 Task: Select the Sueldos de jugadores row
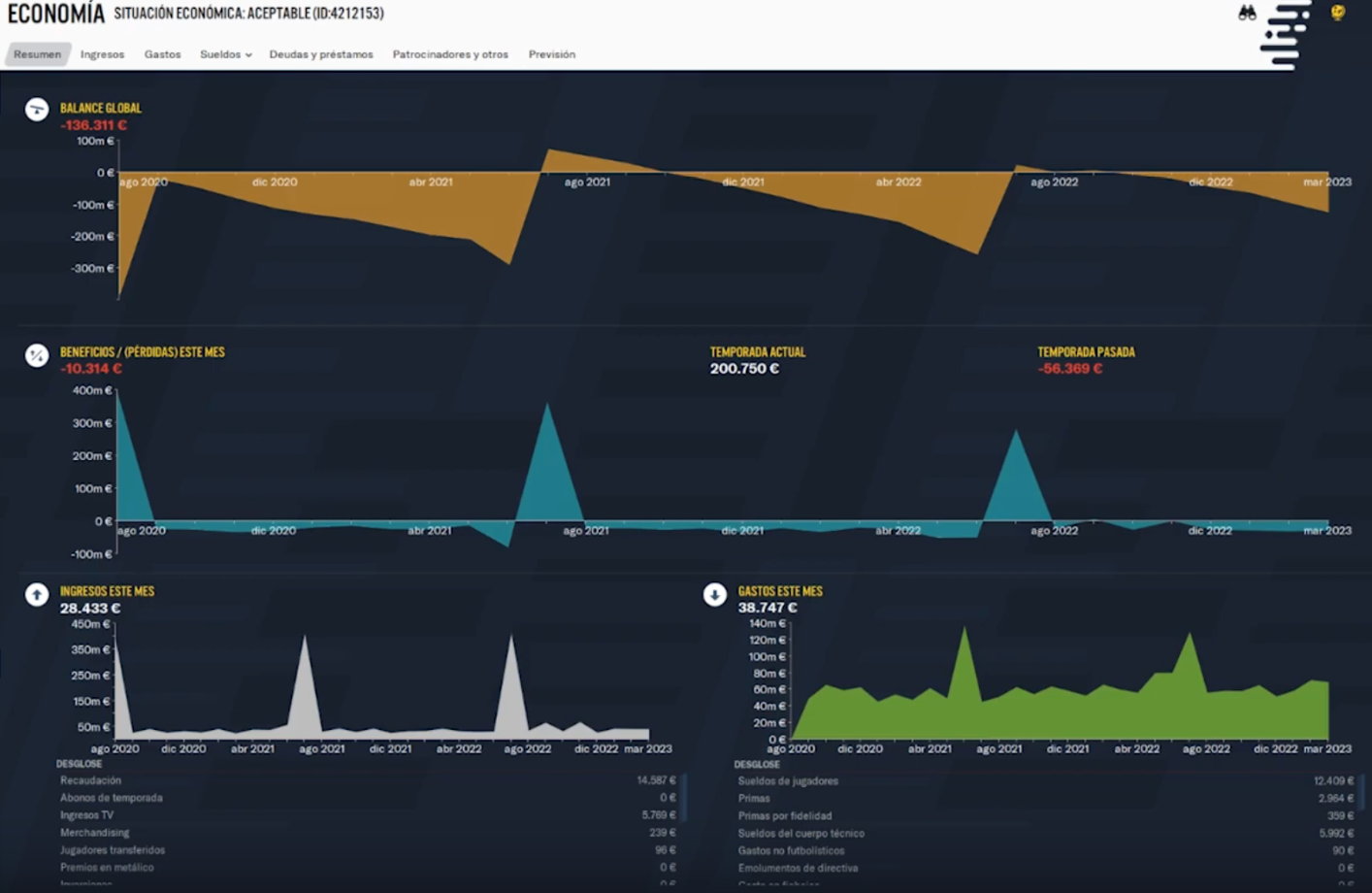[1046, 781]
